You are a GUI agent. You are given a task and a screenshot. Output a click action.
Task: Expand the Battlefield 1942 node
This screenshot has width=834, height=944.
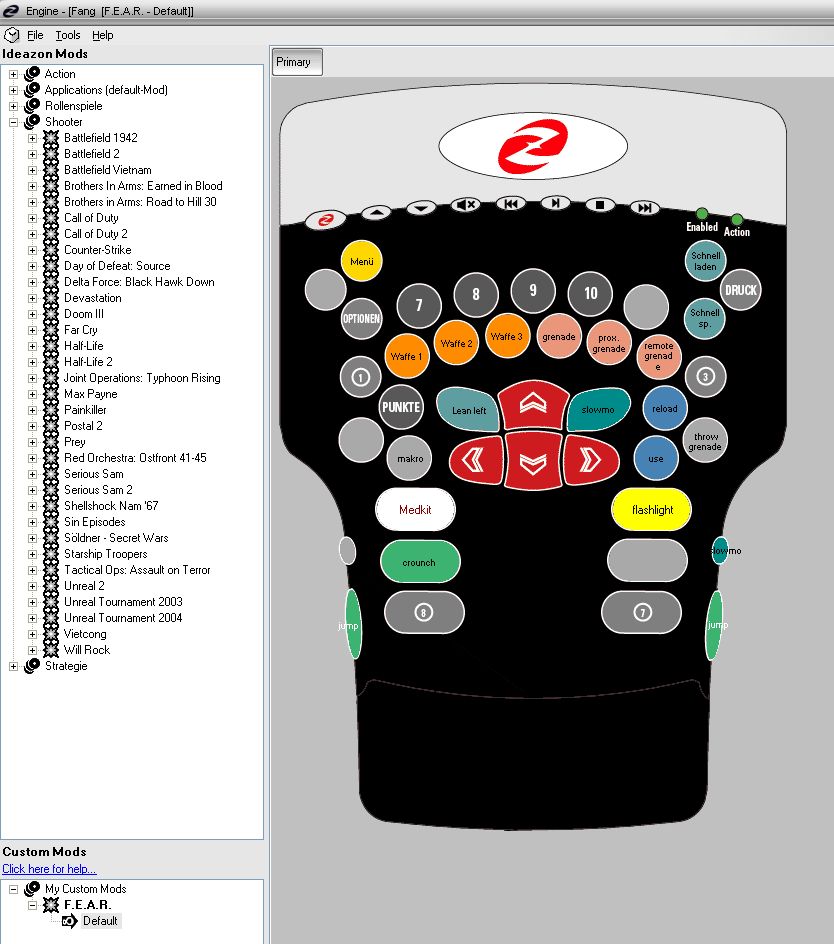(33, 138)
